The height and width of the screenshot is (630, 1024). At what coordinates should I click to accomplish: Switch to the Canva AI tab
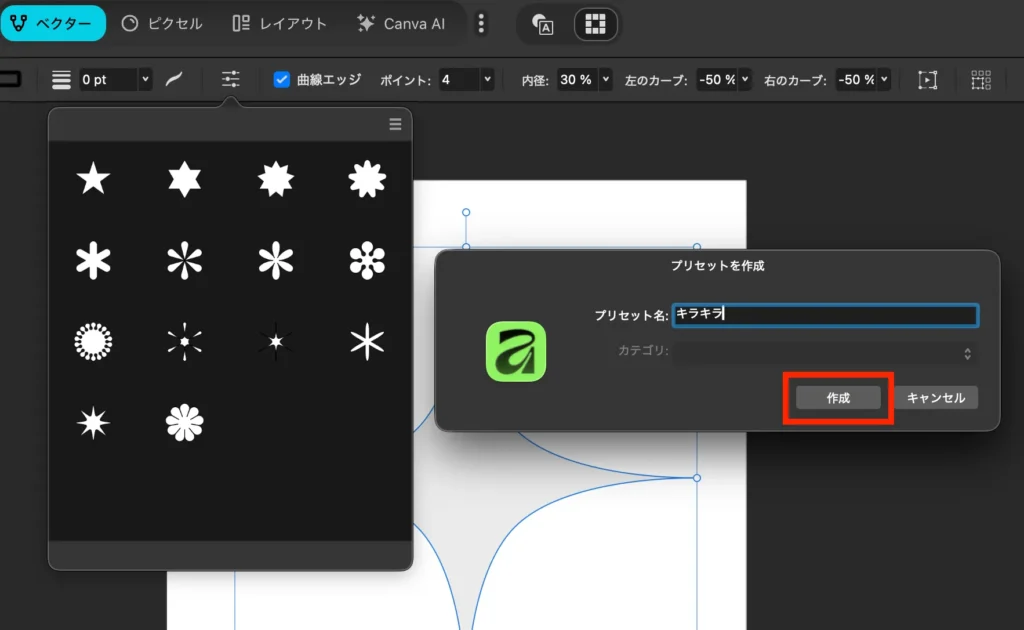click(401, 23)
